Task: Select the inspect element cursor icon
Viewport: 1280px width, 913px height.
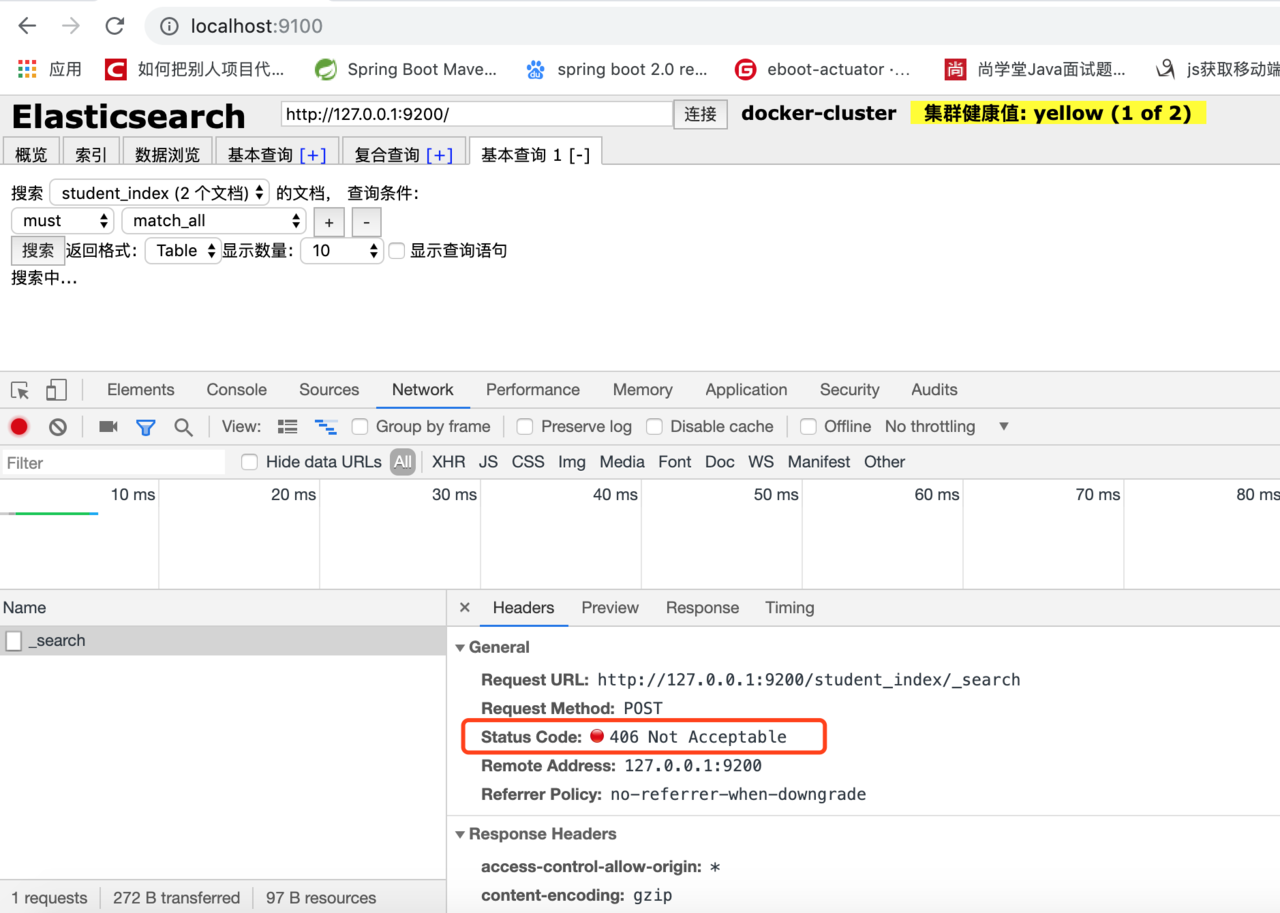Action: [x=20, y=390]
